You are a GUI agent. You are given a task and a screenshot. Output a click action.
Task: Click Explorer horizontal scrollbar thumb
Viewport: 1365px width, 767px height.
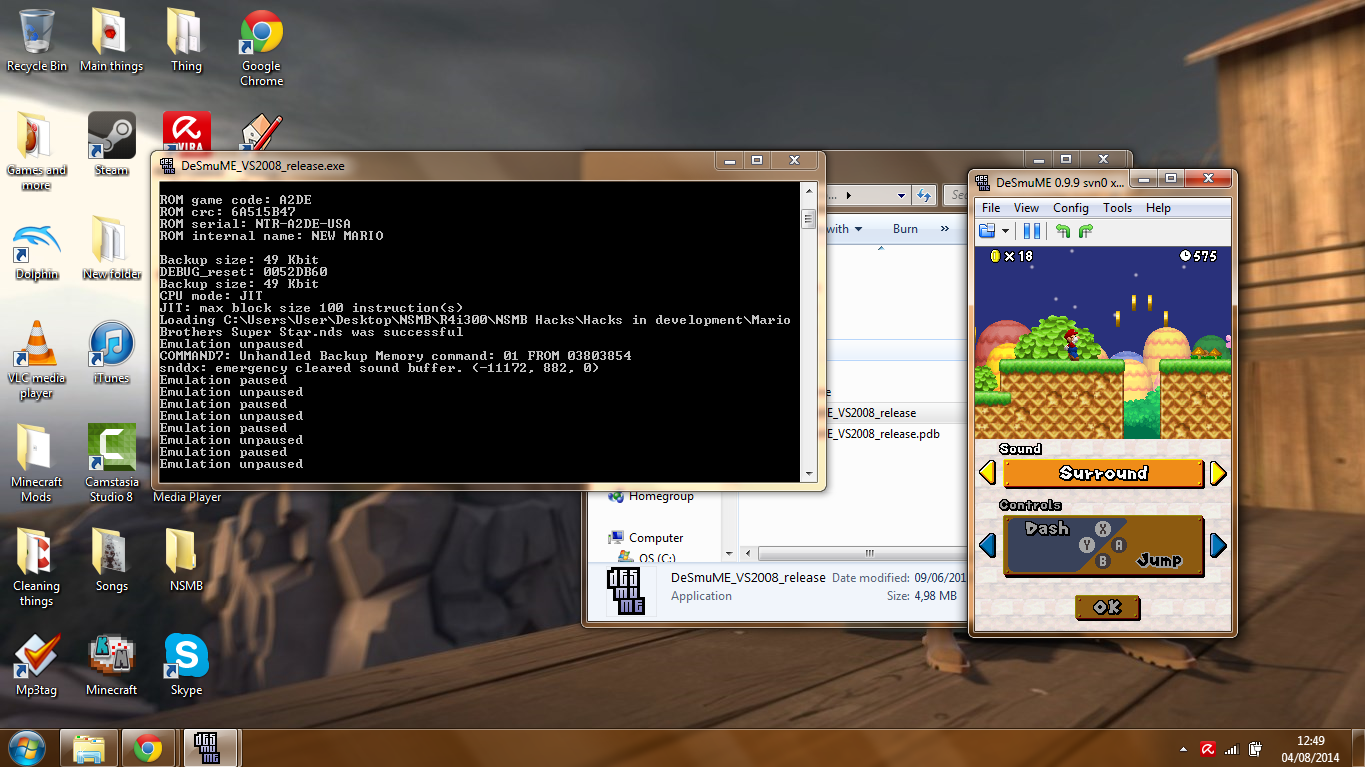pos(867,553)
